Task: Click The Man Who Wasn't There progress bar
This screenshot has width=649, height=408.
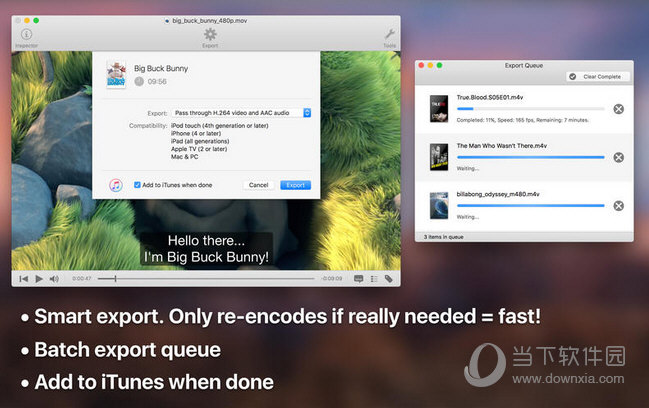Action: point(531,157)
